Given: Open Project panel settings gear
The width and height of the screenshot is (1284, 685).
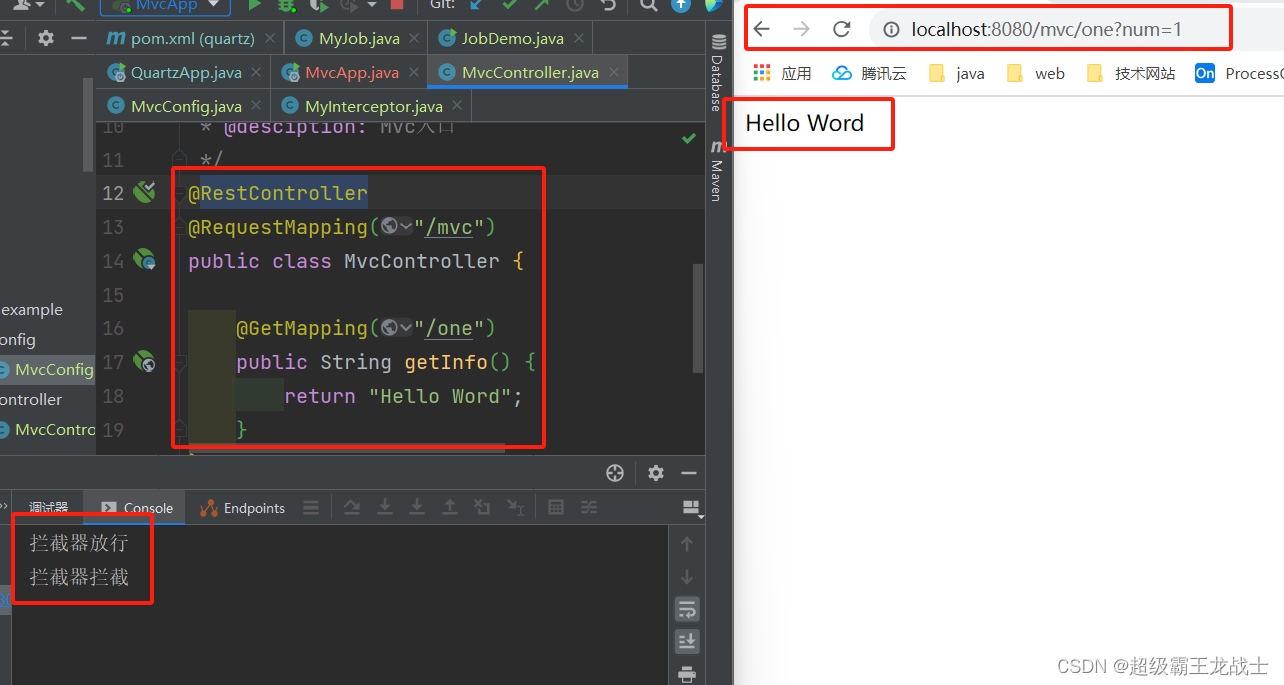Looking at the screenshot, I should click(x=46, y=38).
